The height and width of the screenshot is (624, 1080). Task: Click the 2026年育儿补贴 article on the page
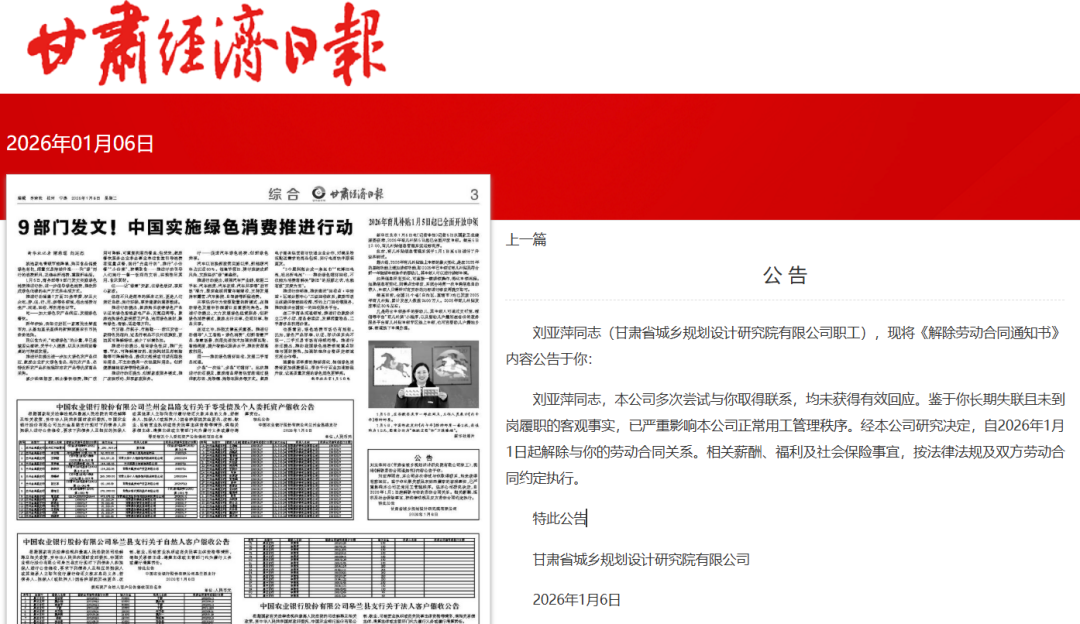tap(424, 274)
